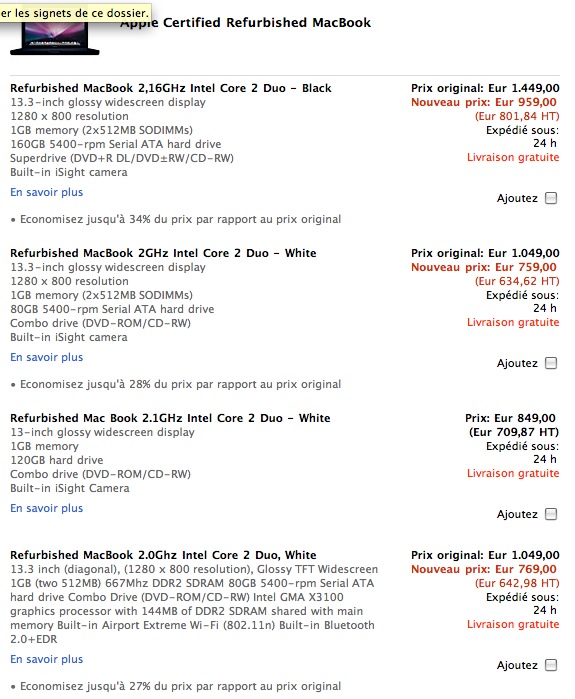
Task: Click the Nouveau prix Eur 759,00 text
Action: pos(484,267)
